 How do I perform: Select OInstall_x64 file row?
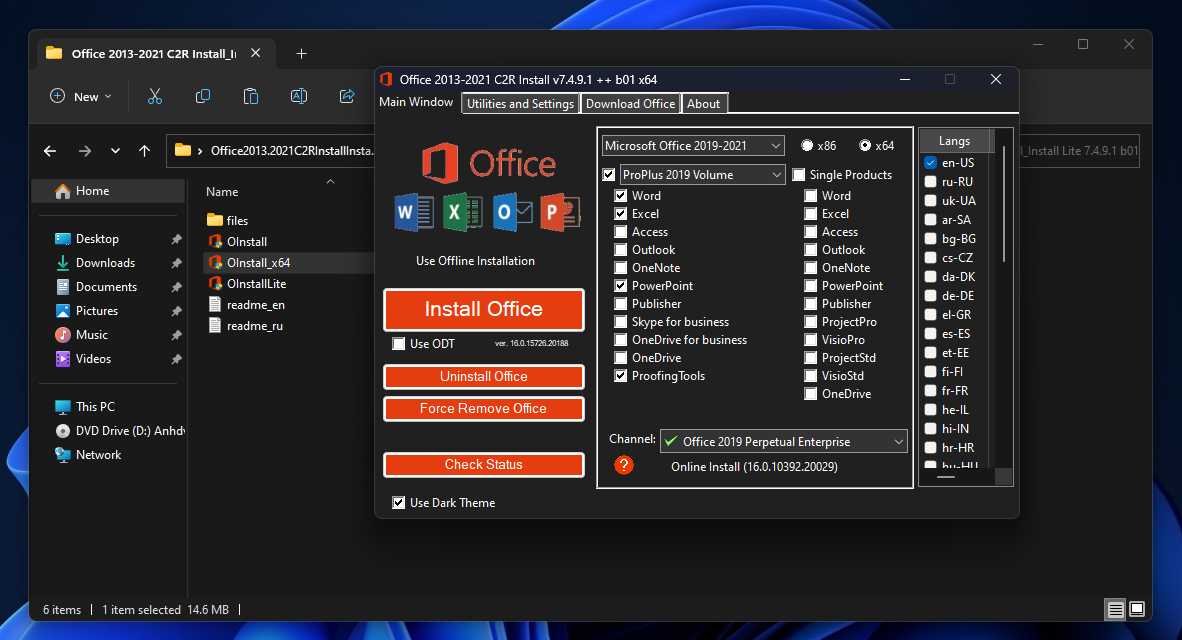[x=289, y=262]
